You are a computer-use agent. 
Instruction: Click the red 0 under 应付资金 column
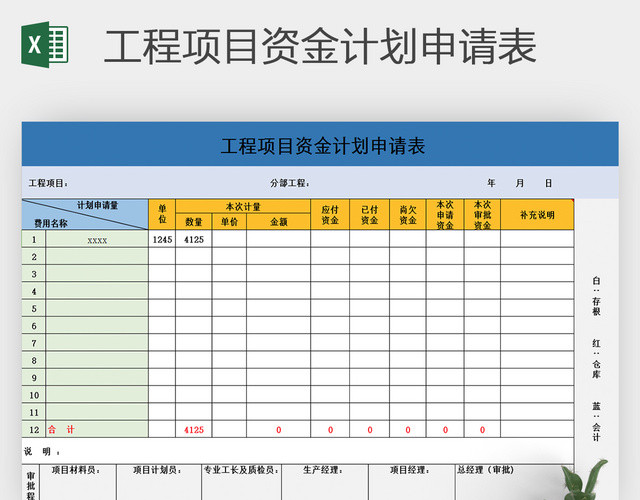330,429
